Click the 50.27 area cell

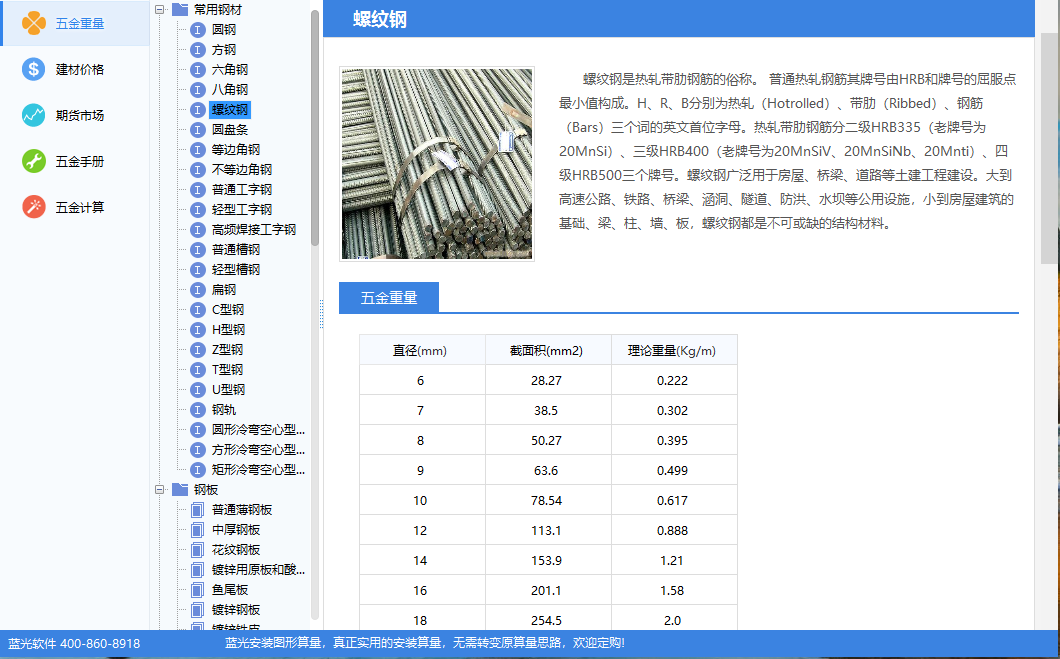point(546,441)
